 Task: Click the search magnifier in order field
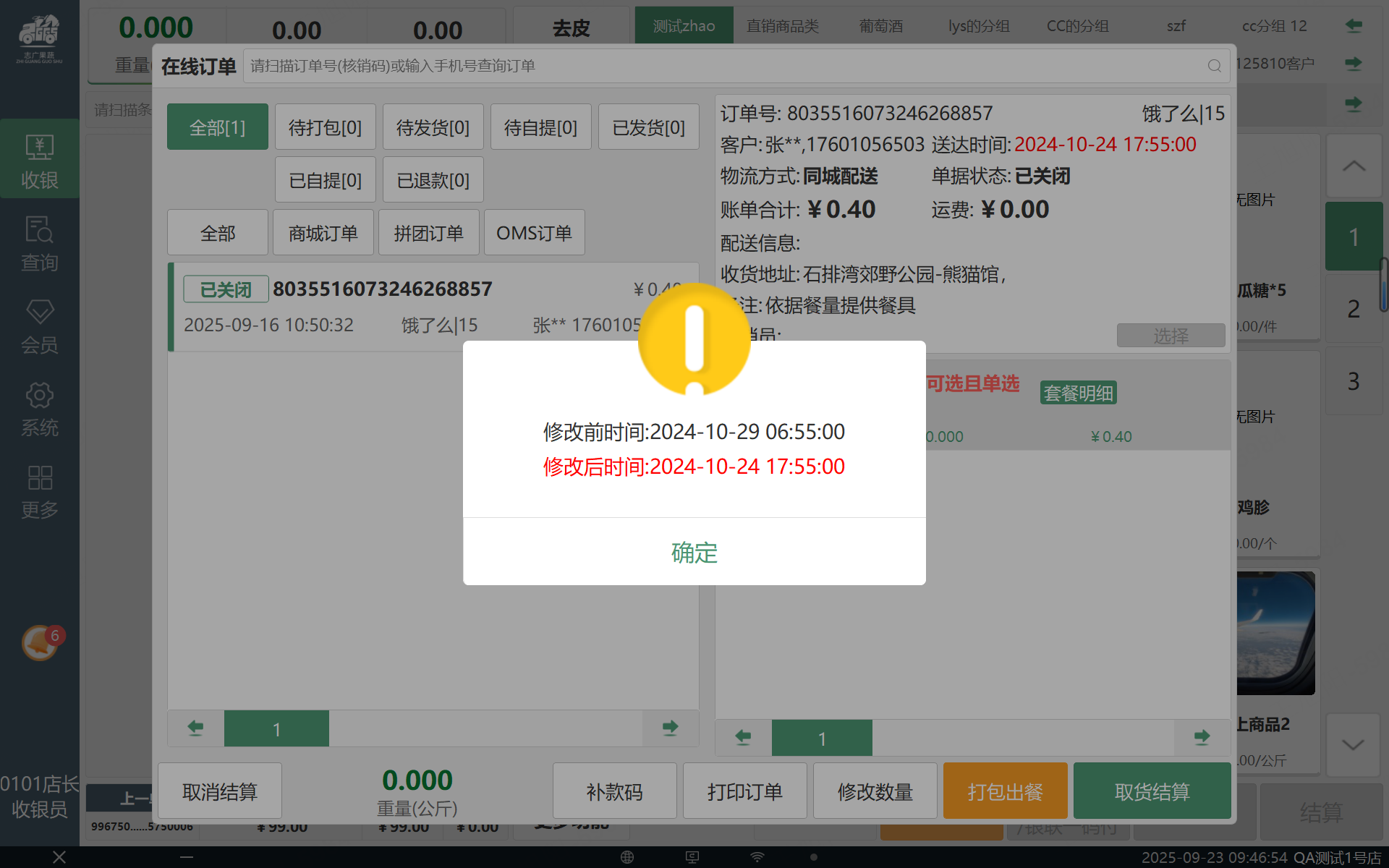click(x=1214, y=66)
